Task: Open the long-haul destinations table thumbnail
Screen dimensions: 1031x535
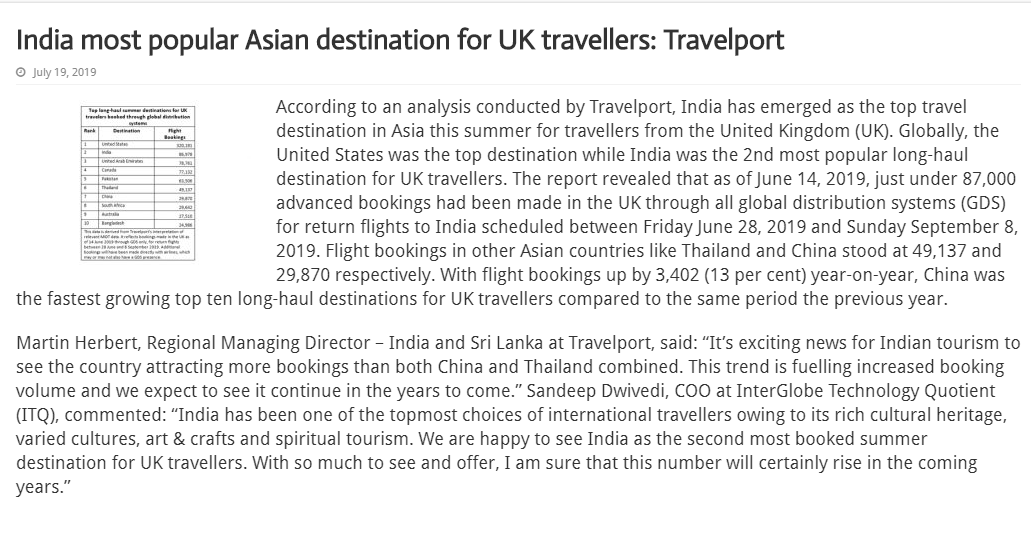Action: point(138,183)
